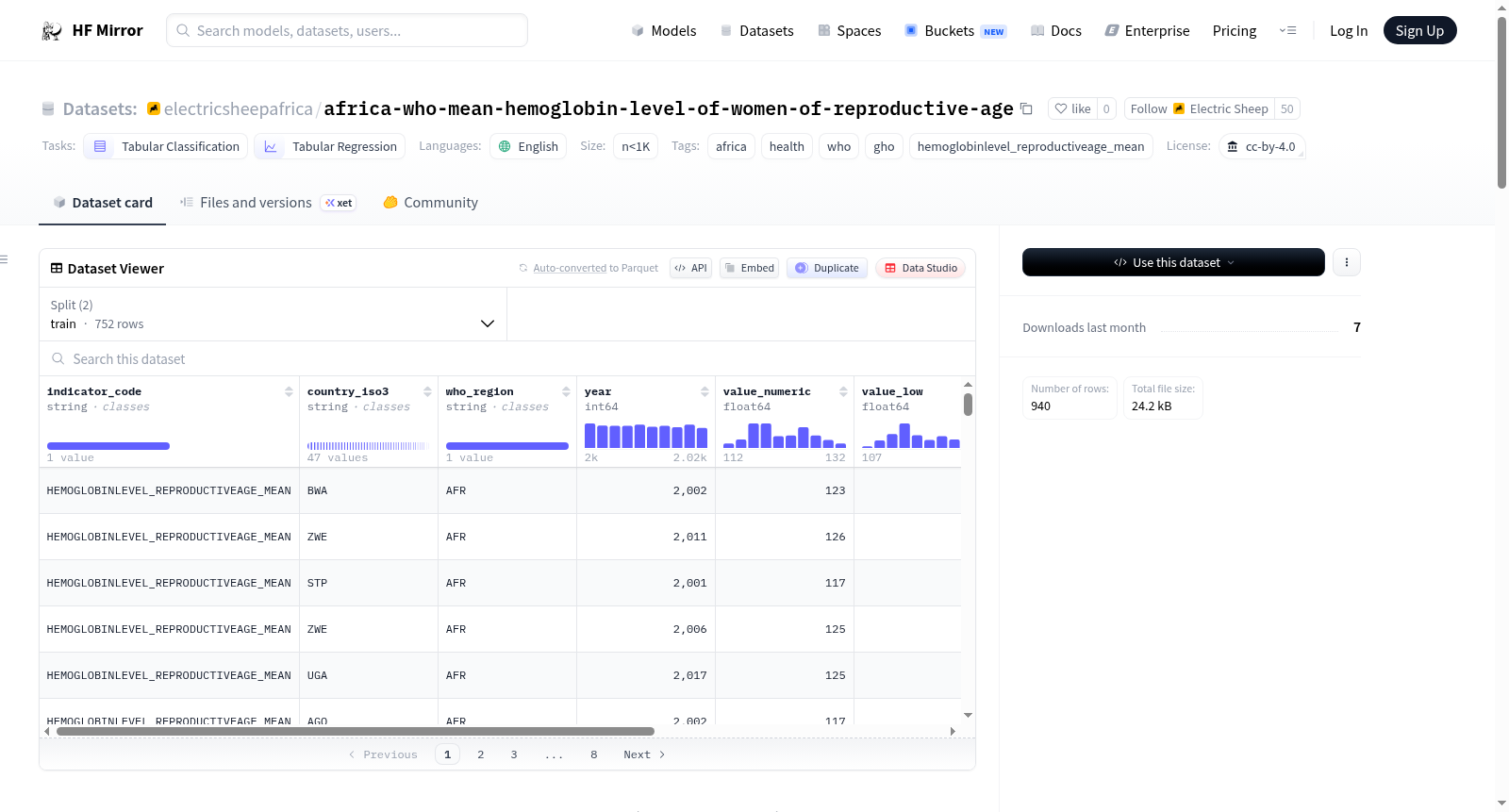1509x812 pixels.
Task: Click the HF Mirror logo
Action: [92, 30]
